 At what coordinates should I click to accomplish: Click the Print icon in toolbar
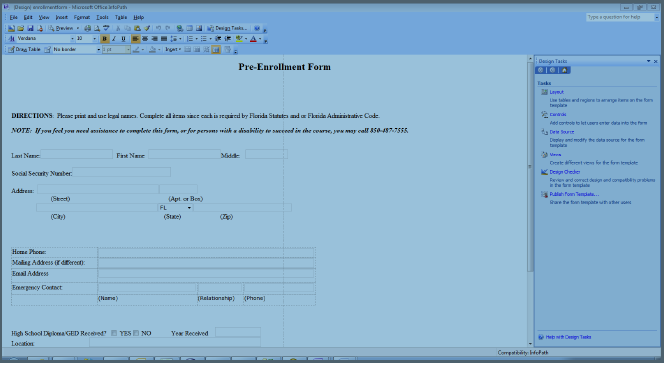pyautogui.click(x=87, y=29)
